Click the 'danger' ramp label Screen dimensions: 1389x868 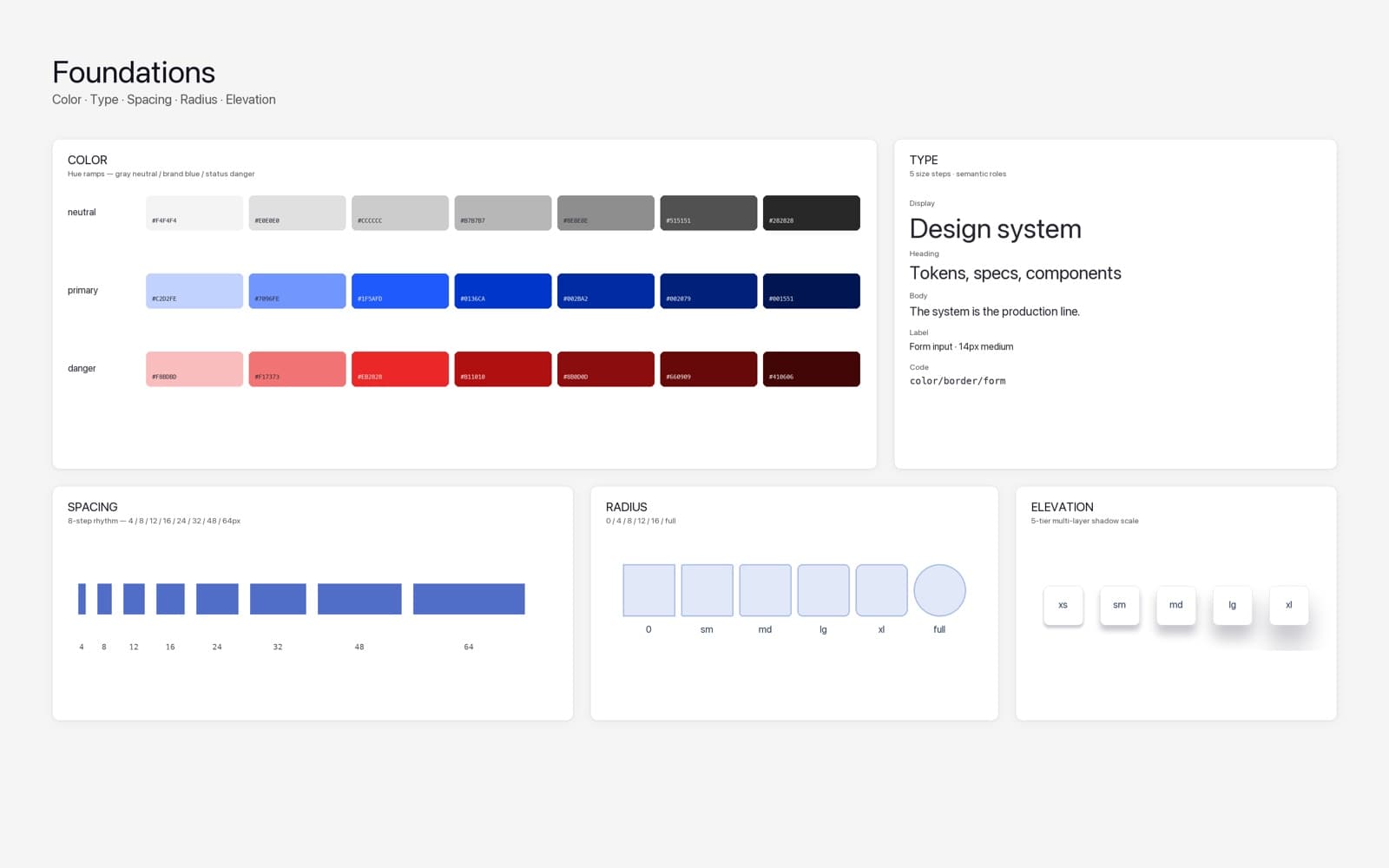tap(82, 369)
